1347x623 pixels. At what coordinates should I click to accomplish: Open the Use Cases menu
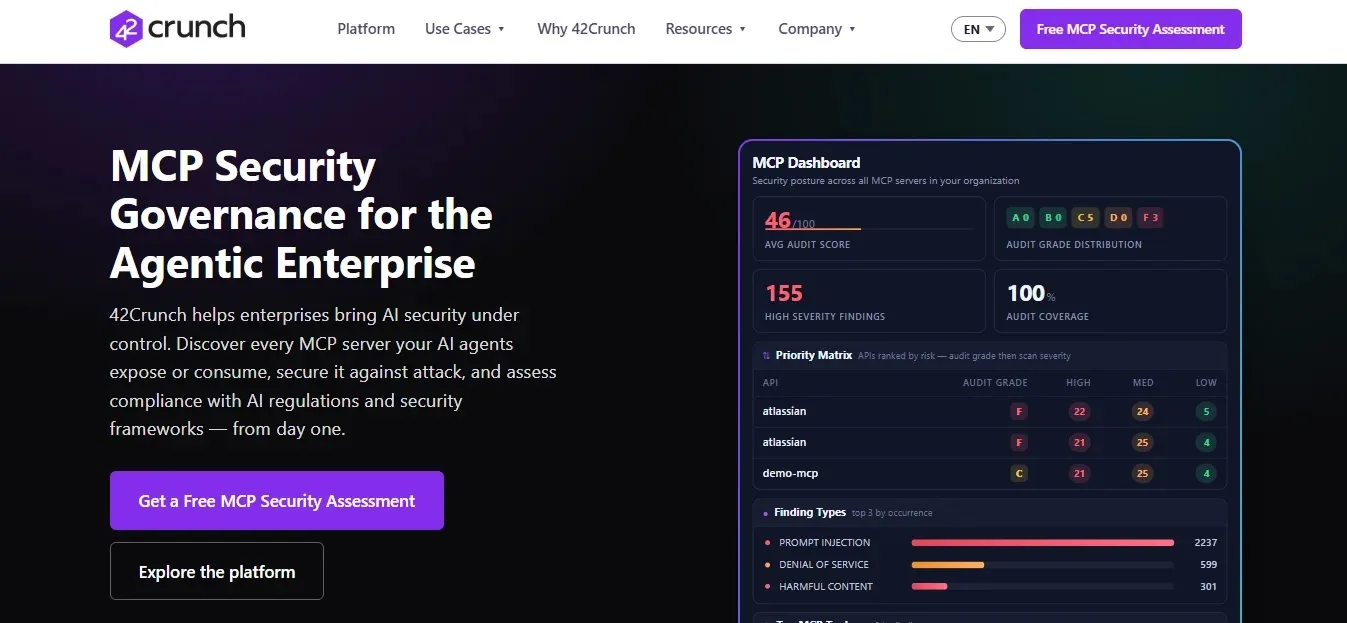[458, 29]
